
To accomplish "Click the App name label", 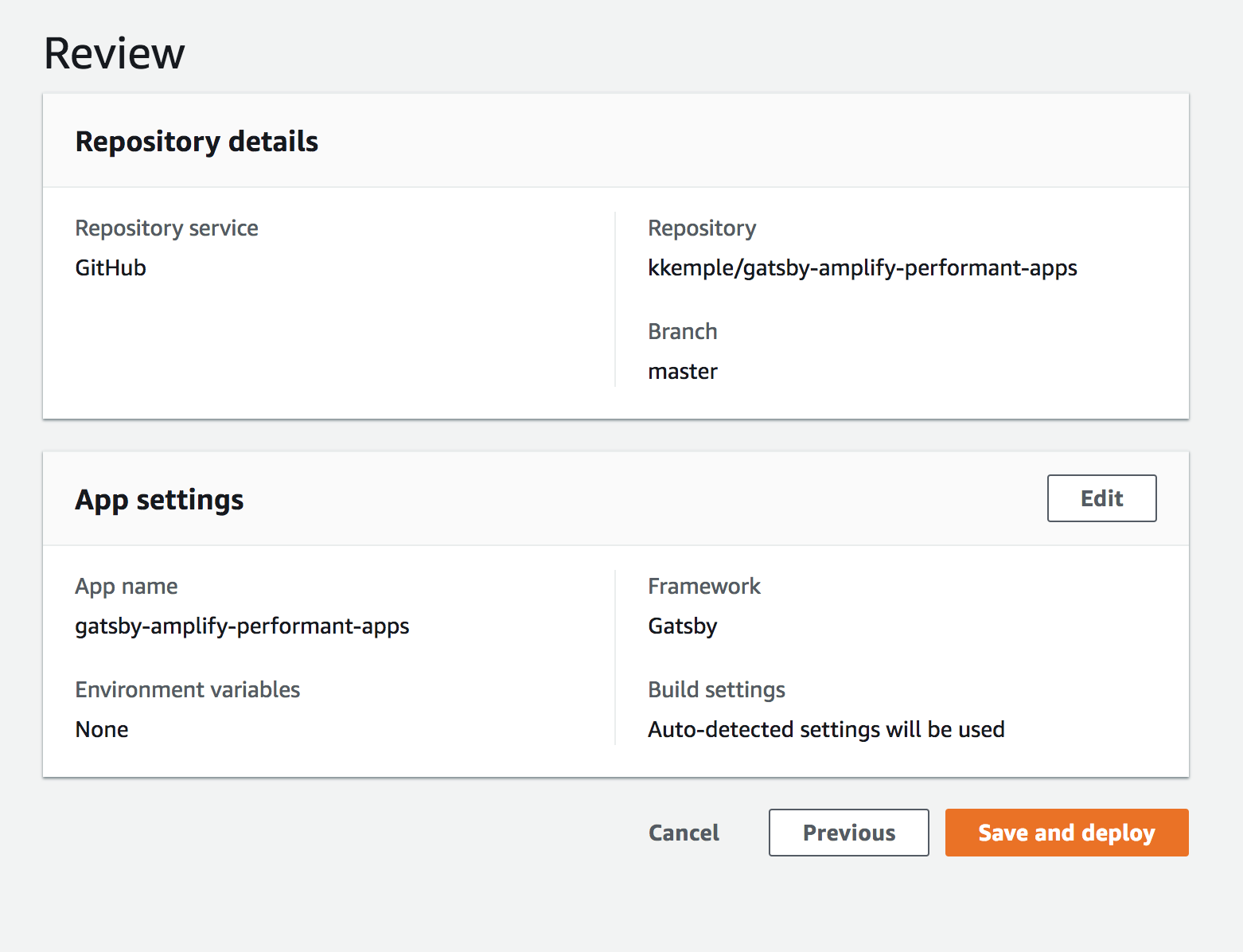I will pyautogui.click(x=127, y=587).
